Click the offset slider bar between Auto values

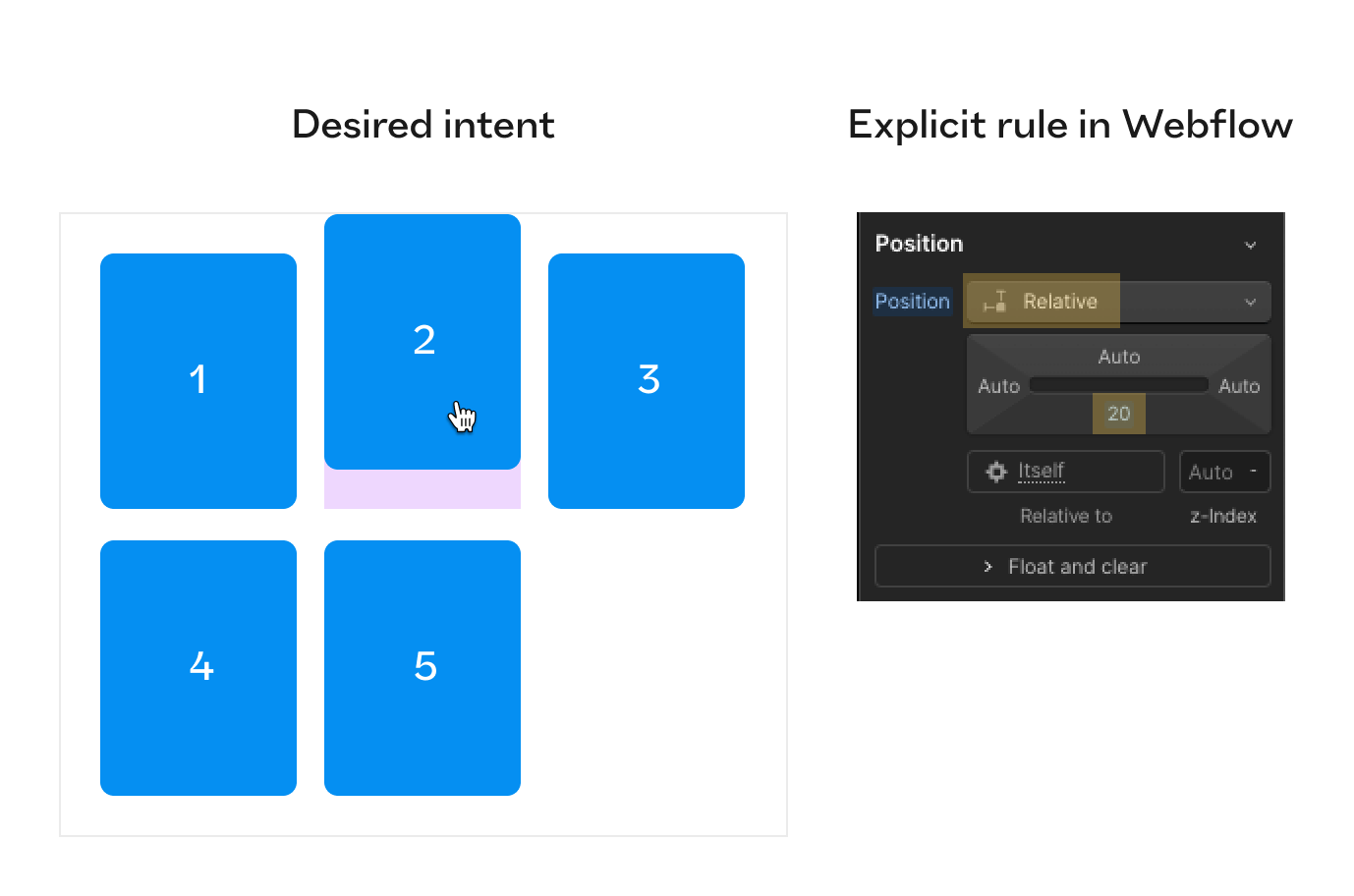[x=1118, y=384]
